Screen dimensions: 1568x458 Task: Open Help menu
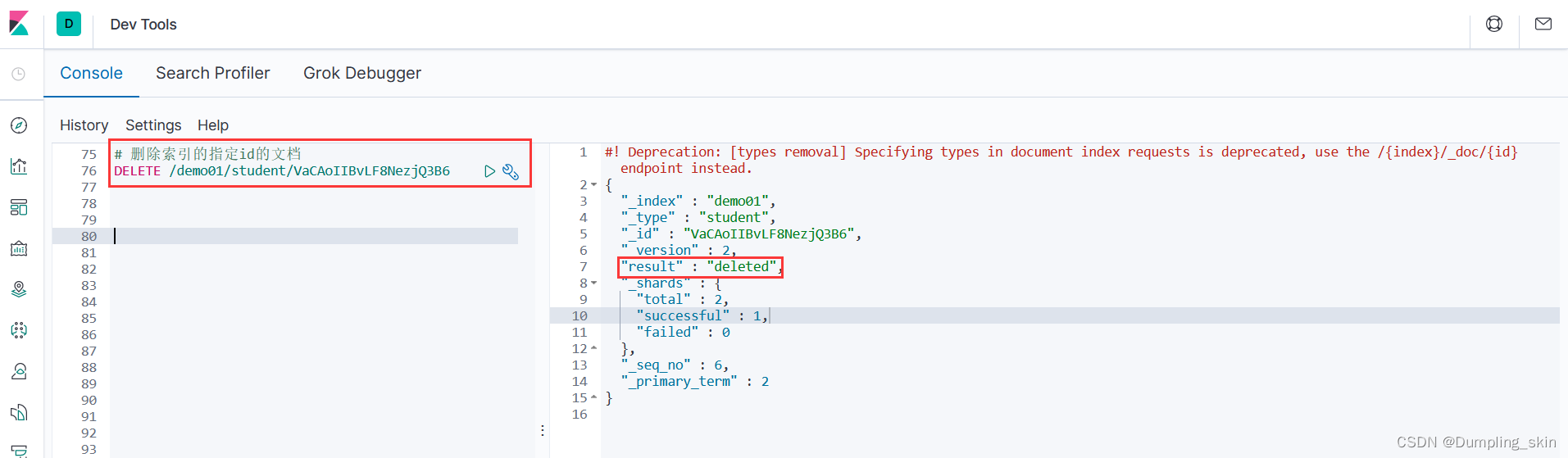pos(213,125)
